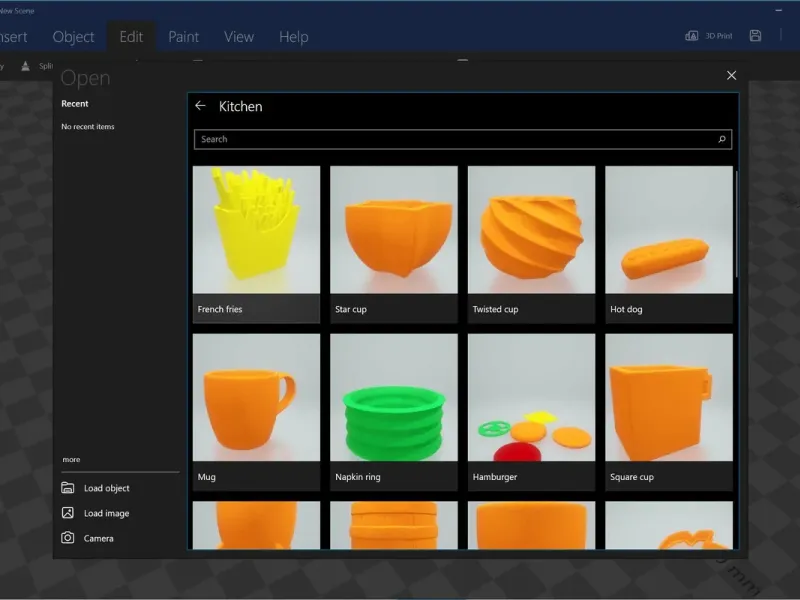Image resolution: width=800 pixels, height=600 pixels.
Task: Close the Open dialog with X
Action: coord(731,76)
